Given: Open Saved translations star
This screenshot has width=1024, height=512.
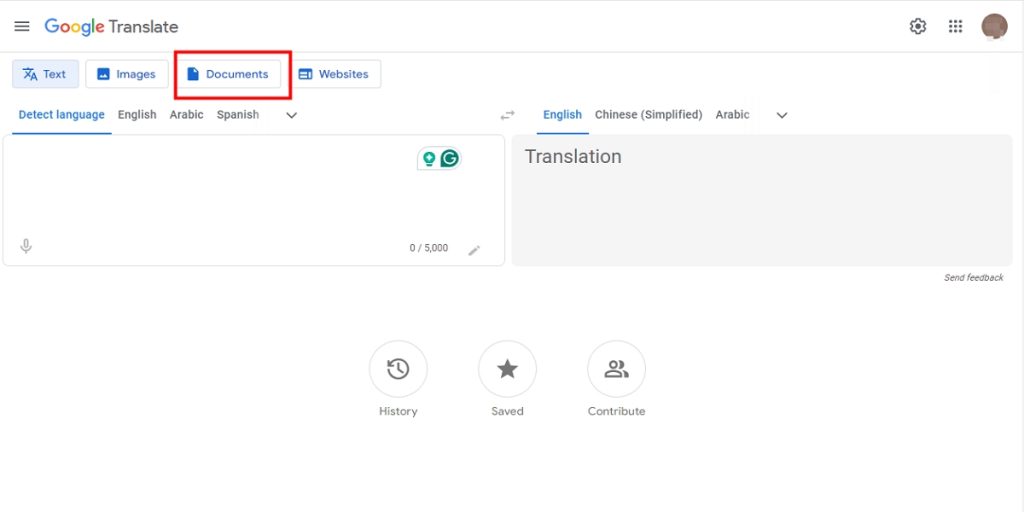Looking at the screenshot, I should click(x=507, y=369).
